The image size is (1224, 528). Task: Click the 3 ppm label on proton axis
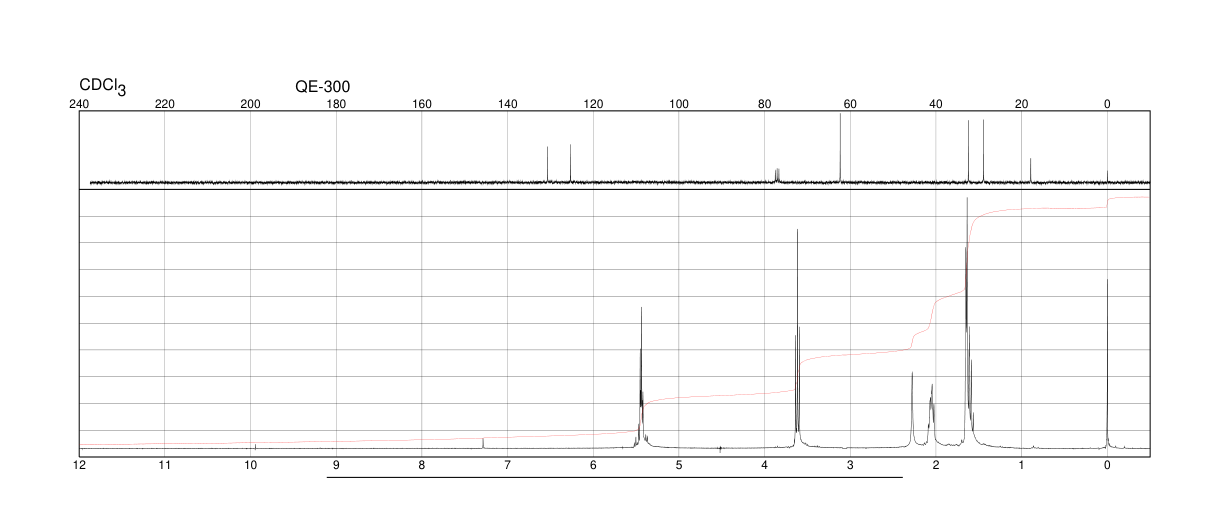click(x=850, y=465)
